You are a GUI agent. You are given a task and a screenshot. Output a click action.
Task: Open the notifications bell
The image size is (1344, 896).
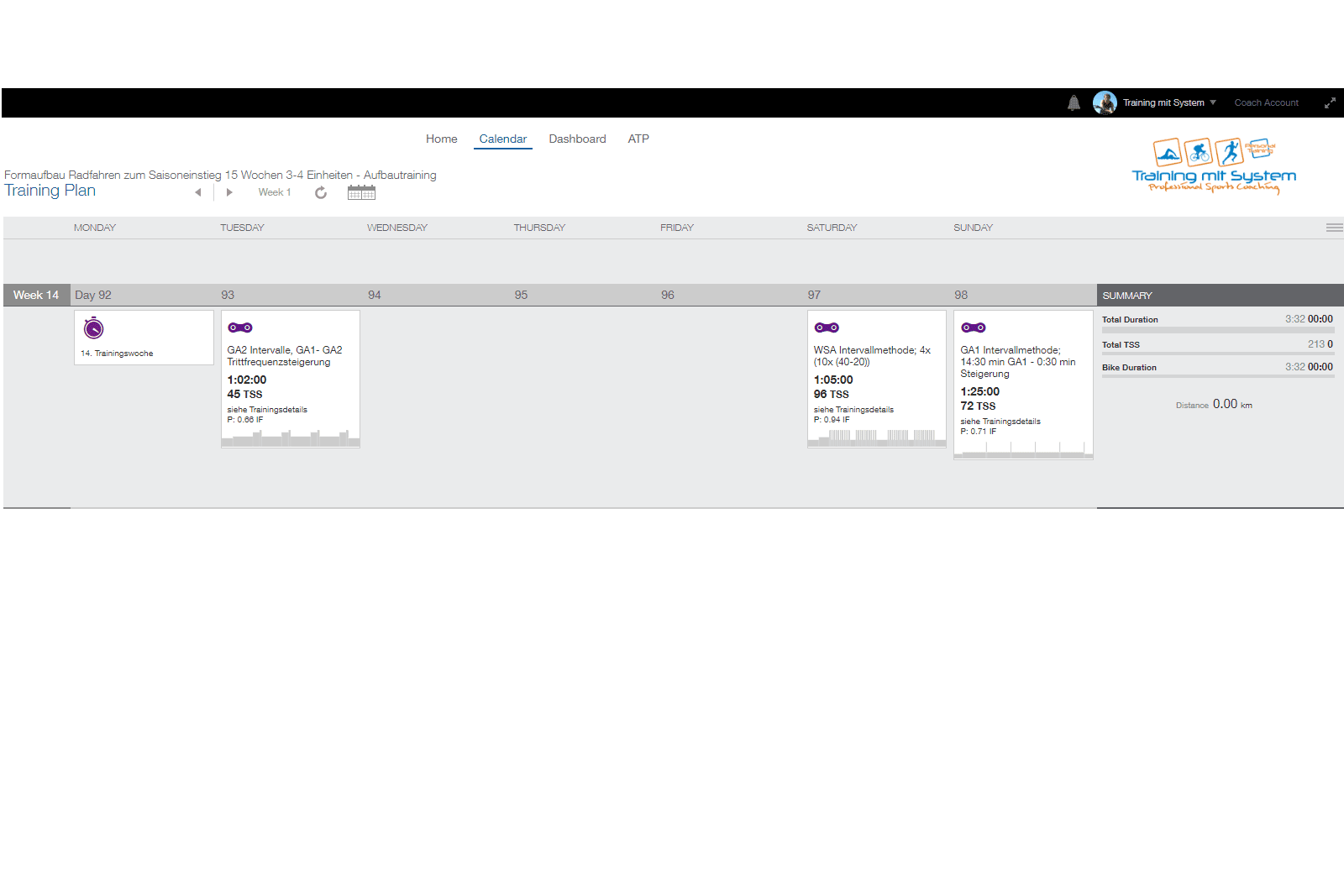tap(1074, 103)
